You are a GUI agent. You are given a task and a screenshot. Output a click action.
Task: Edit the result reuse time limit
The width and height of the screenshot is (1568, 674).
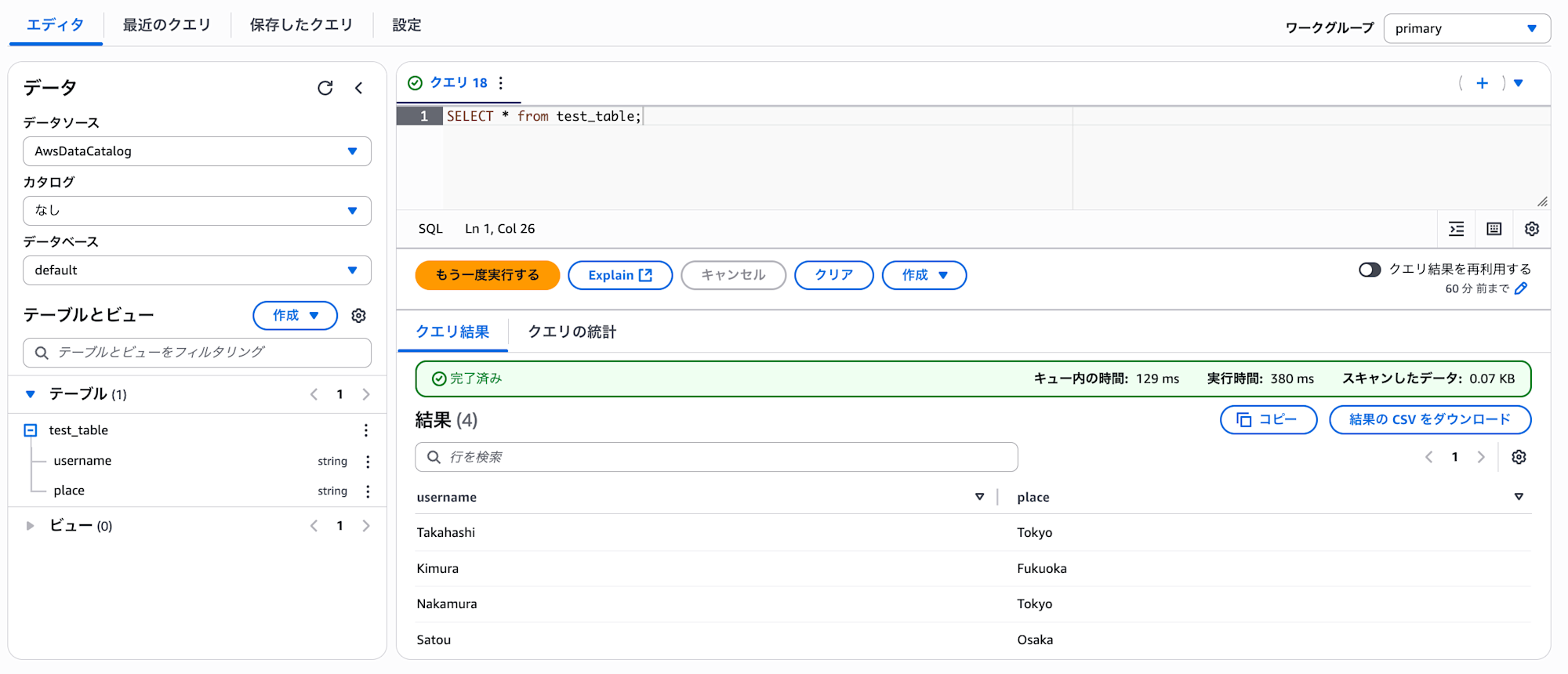1521,288
